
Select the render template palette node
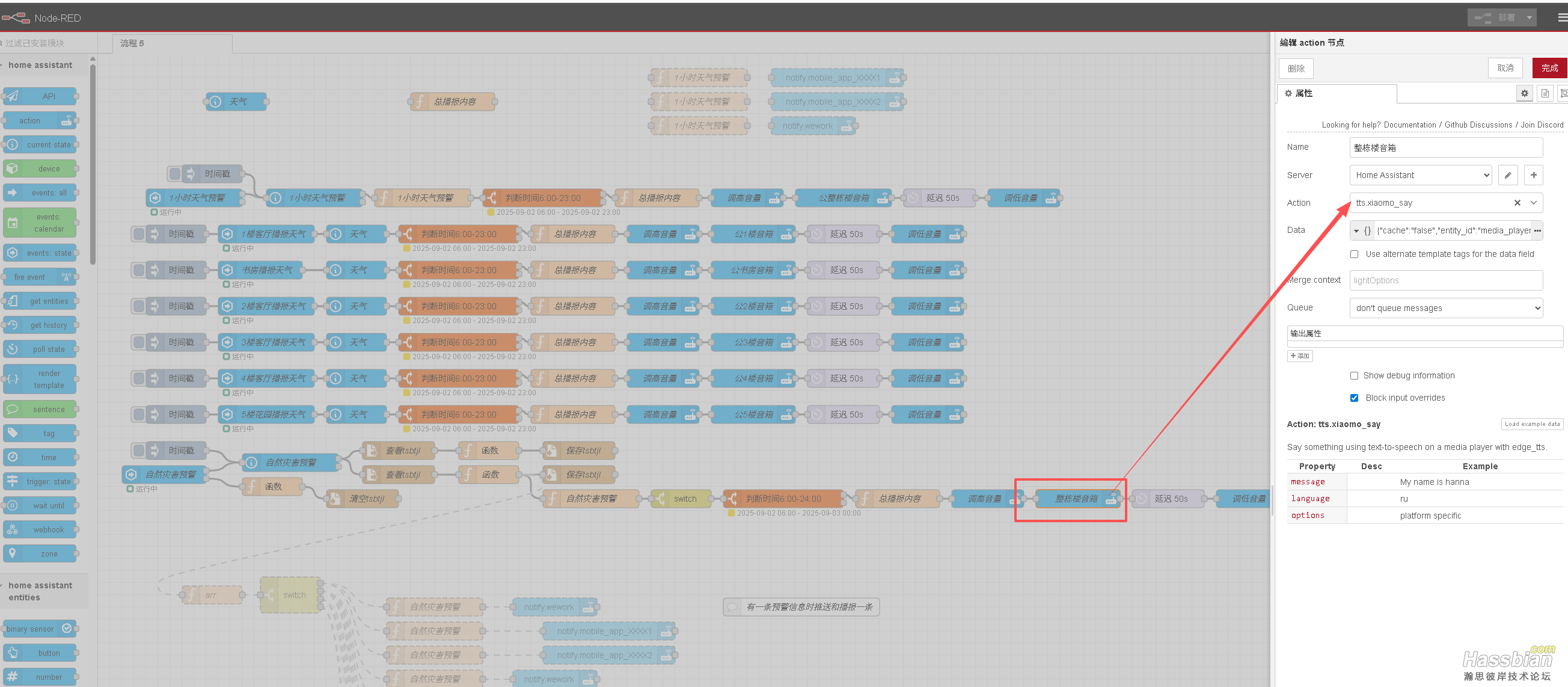pyautogui.click(x=40, y=379)
